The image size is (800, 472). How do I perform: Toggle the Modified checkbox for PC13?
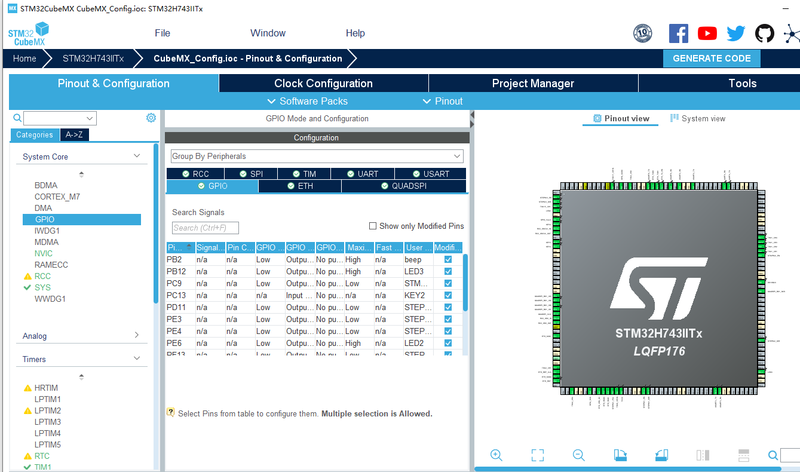448,295
